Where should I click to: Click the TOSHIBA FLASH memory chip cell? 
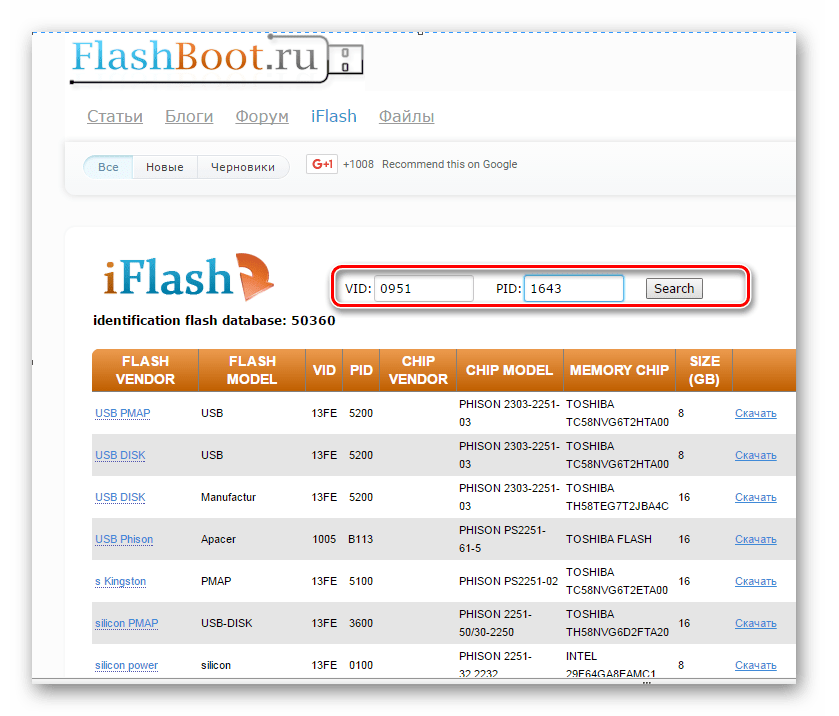tap(609, 539)
